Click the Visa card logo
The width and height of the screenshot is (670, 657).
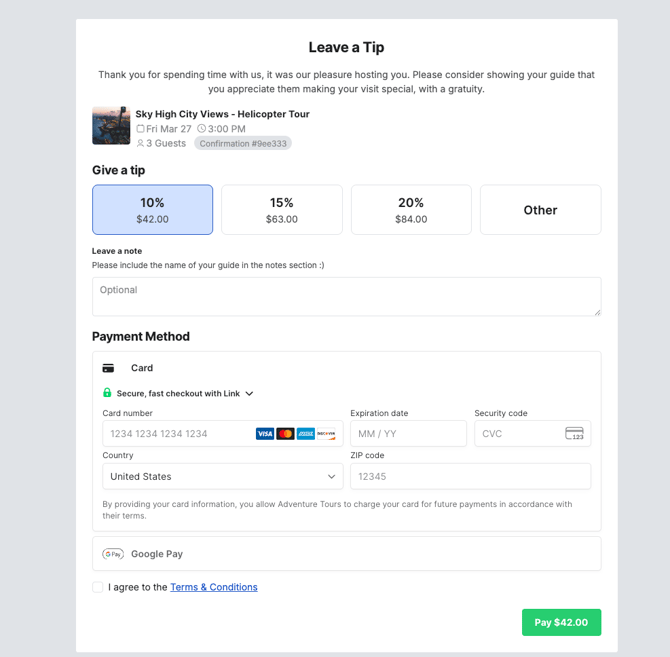pyautogui.click(x=264, y=434)
